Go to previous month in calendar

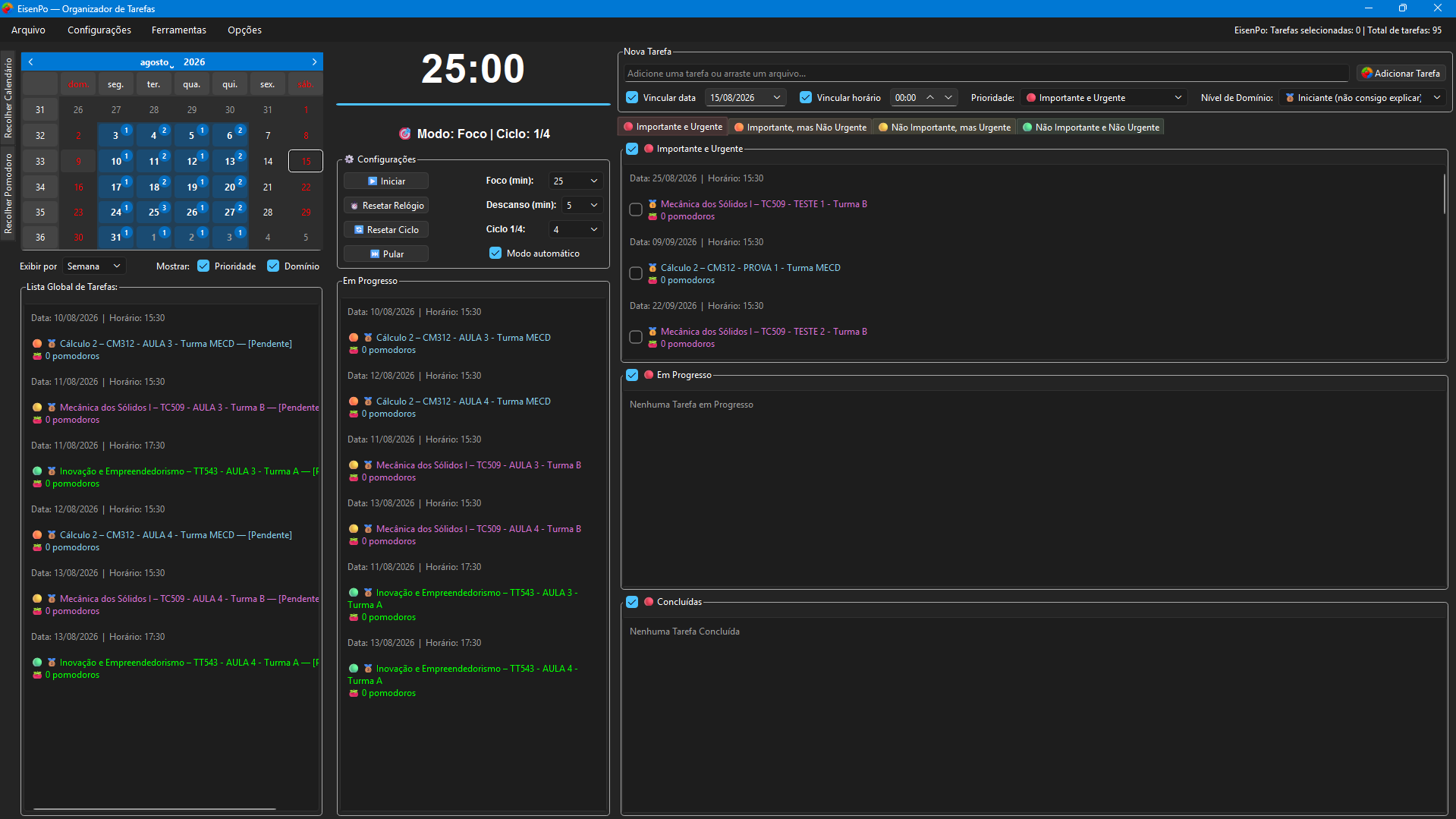tap(31, 61)
